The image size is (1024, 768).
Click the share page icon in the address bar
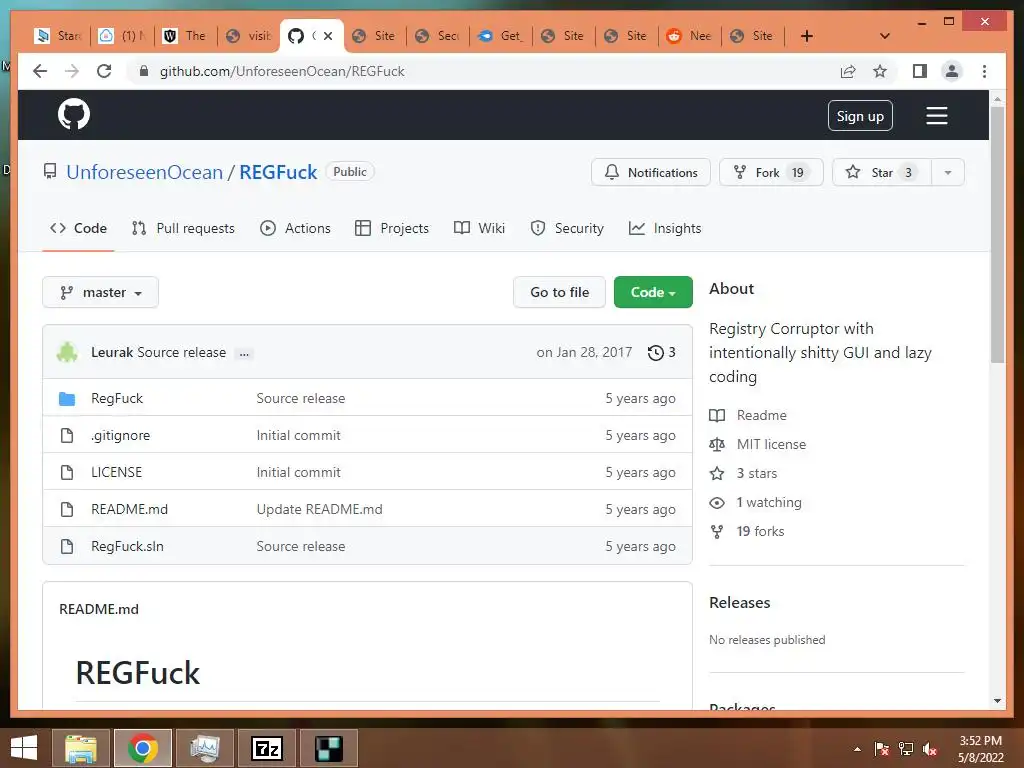848,71
